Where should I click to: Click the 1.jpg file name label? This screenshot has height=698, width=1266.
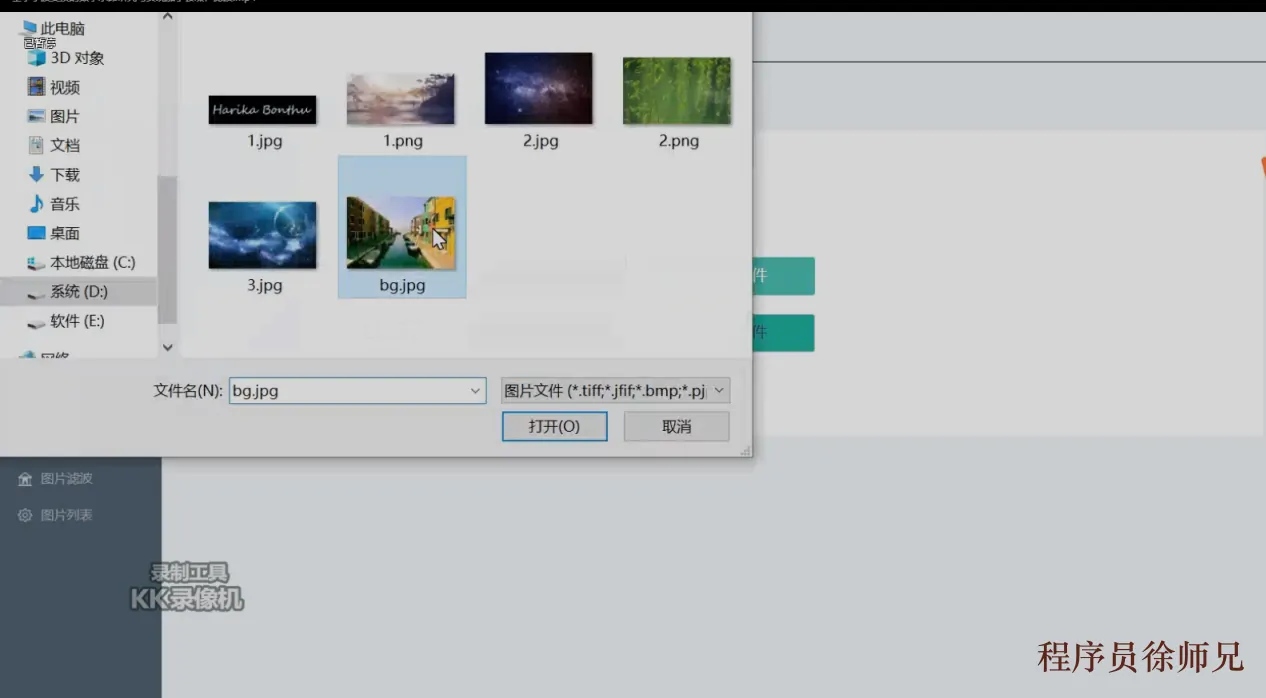point(265,141)
